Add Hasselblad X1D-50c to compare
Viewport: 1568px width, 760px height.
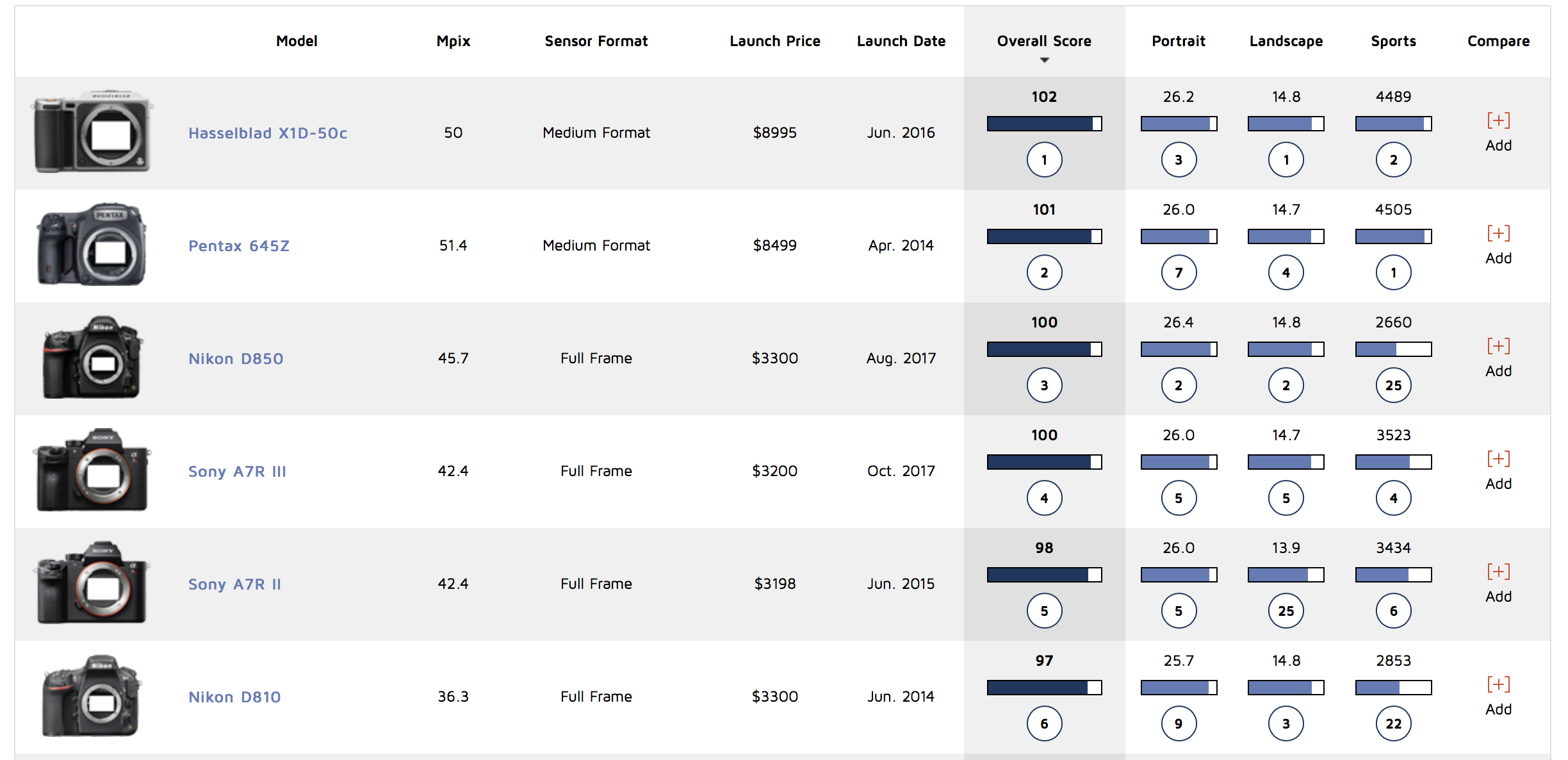pos(1498,121)
